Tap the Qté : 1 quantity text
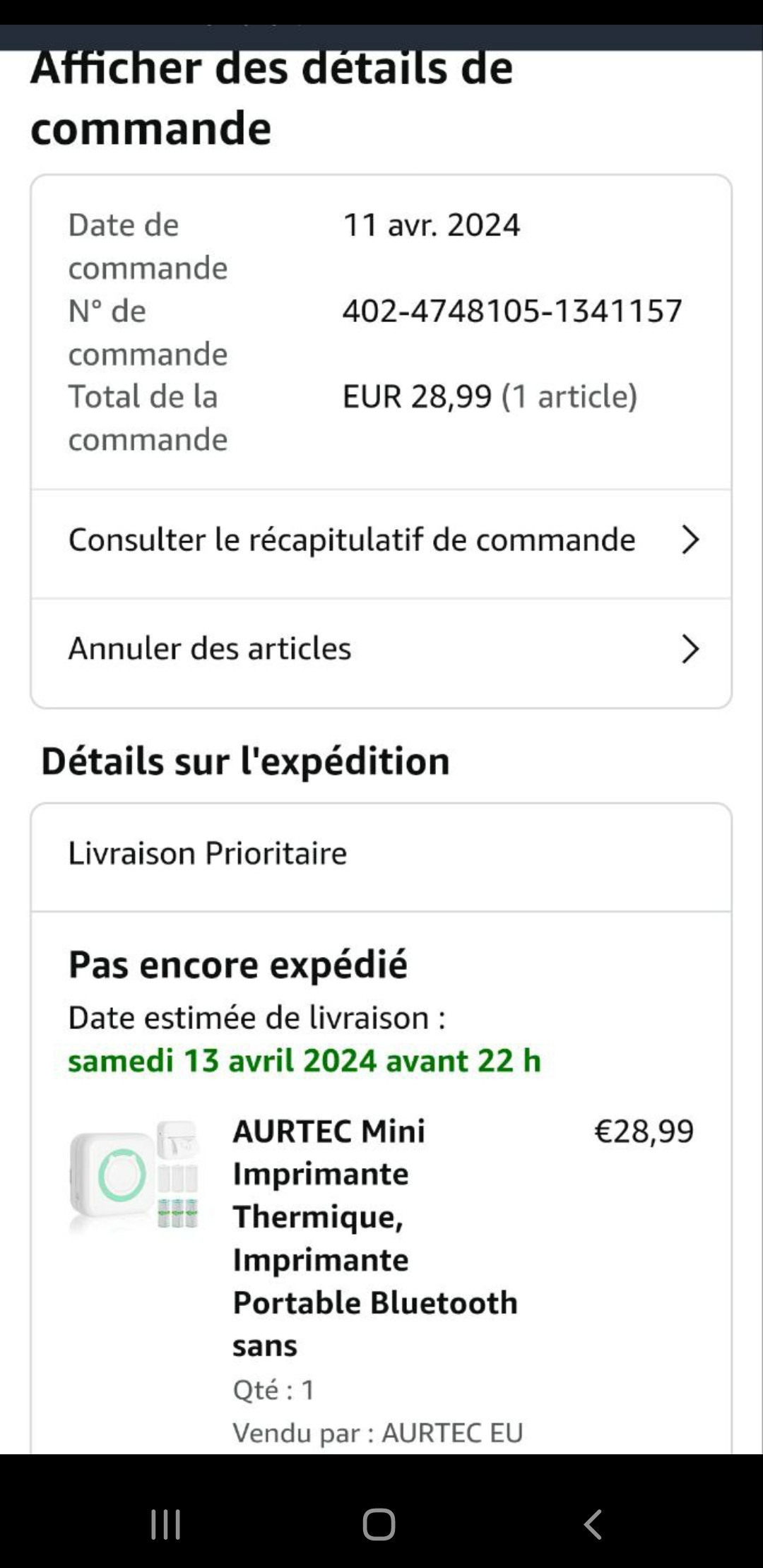 pyautogui.click(x=273, y=1389)
